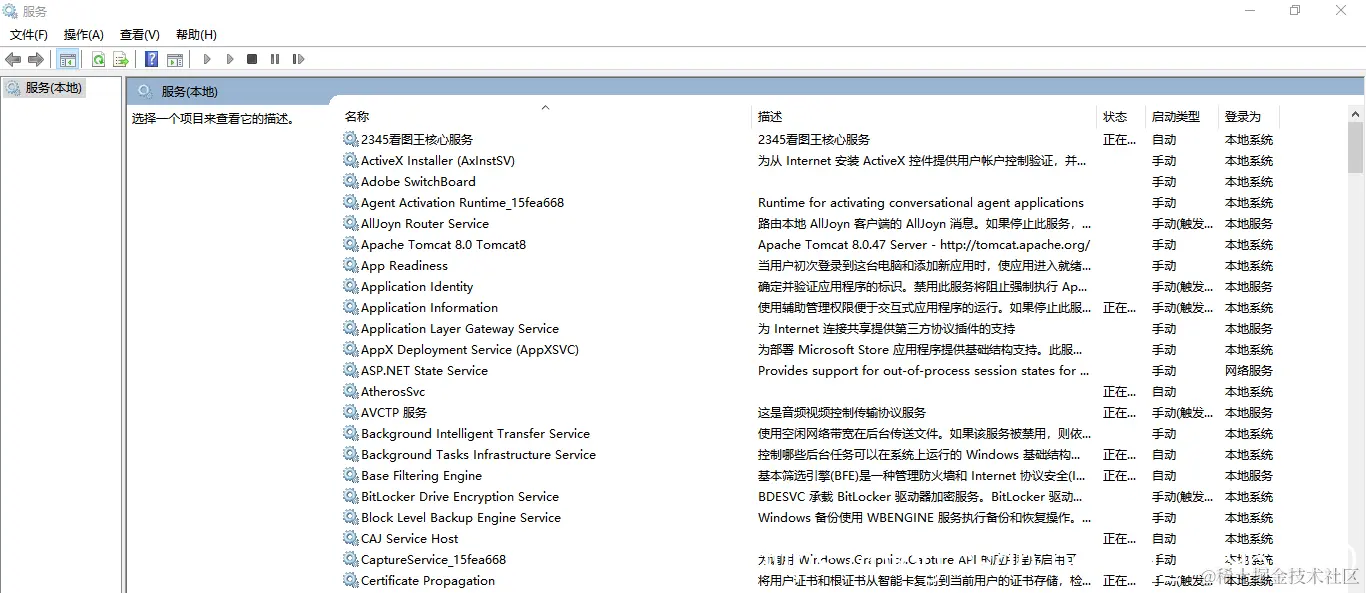The width and height of the screenshot is (1366, 593).
Task: Click the Apache Tomcat 8.0.47 Server description
Action: [924, 244]
